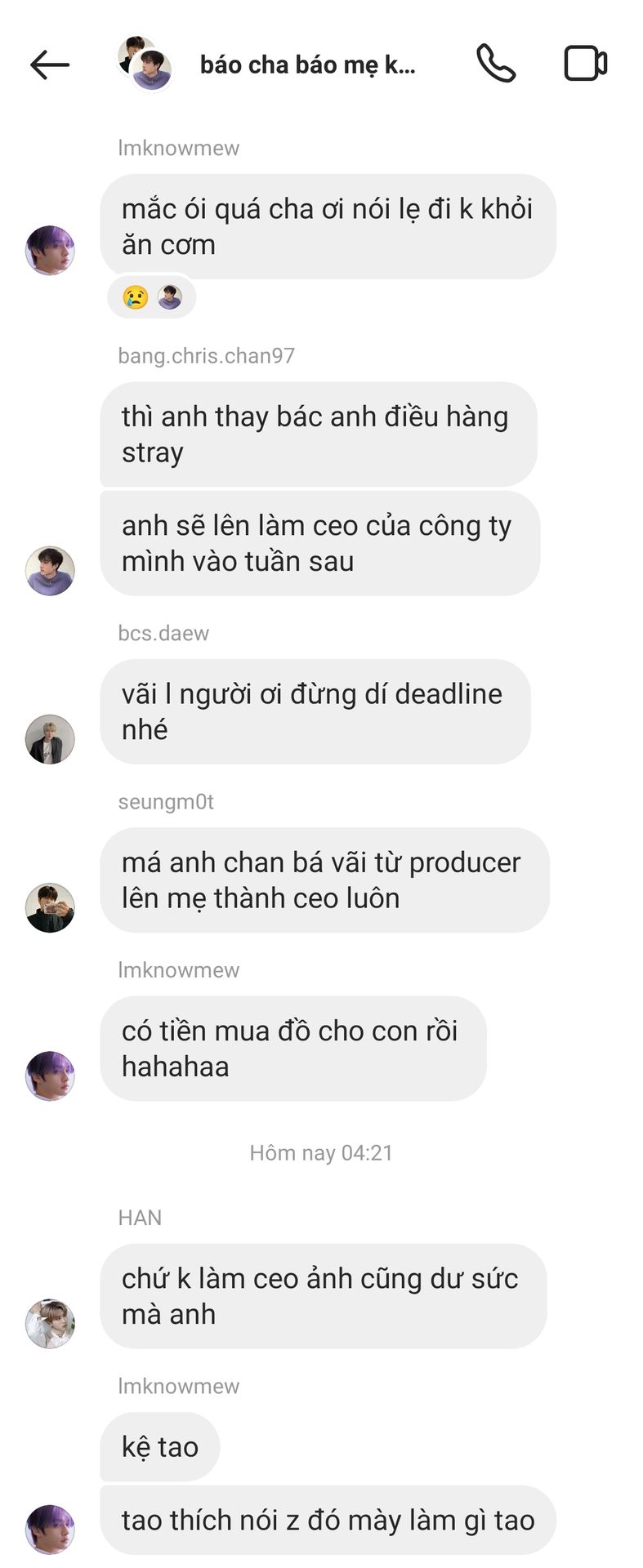Start a video call with camera icon
Image resolution: width=643 pixels, height=1568 pixels.
click(x=585, y=64)
